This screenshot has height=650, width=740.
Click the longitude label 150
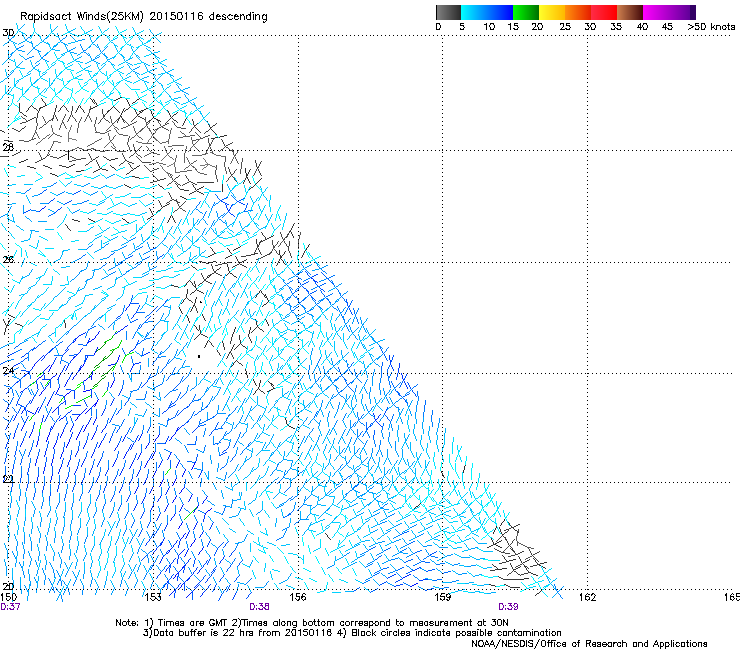click(9, 597)
